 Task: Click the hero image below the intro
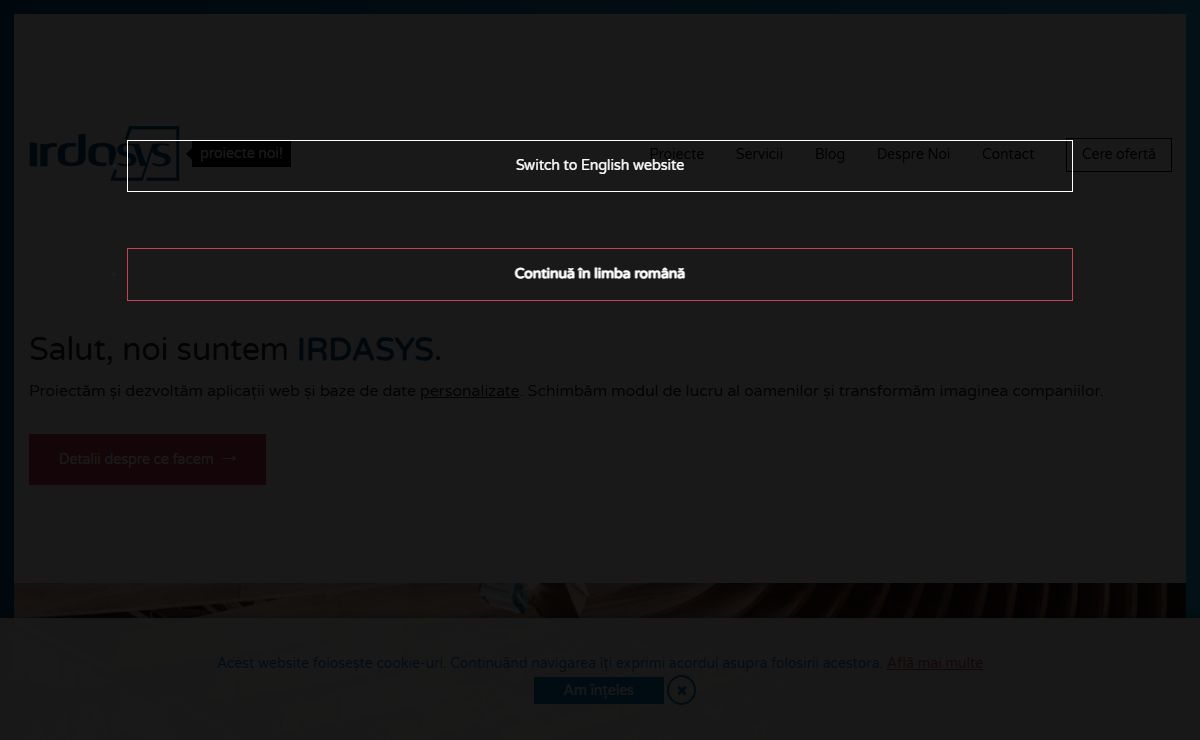[x=600, y=600]
